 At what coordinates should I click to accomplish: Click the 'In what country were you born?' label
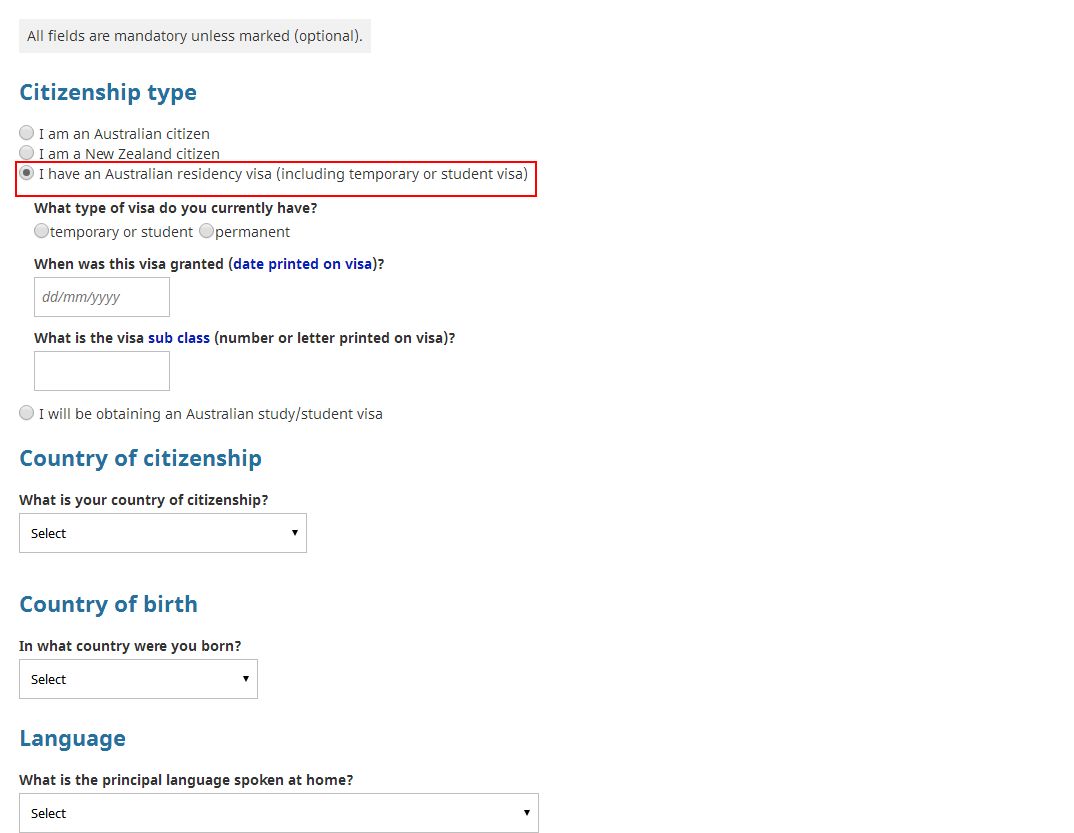pos(130,646)
